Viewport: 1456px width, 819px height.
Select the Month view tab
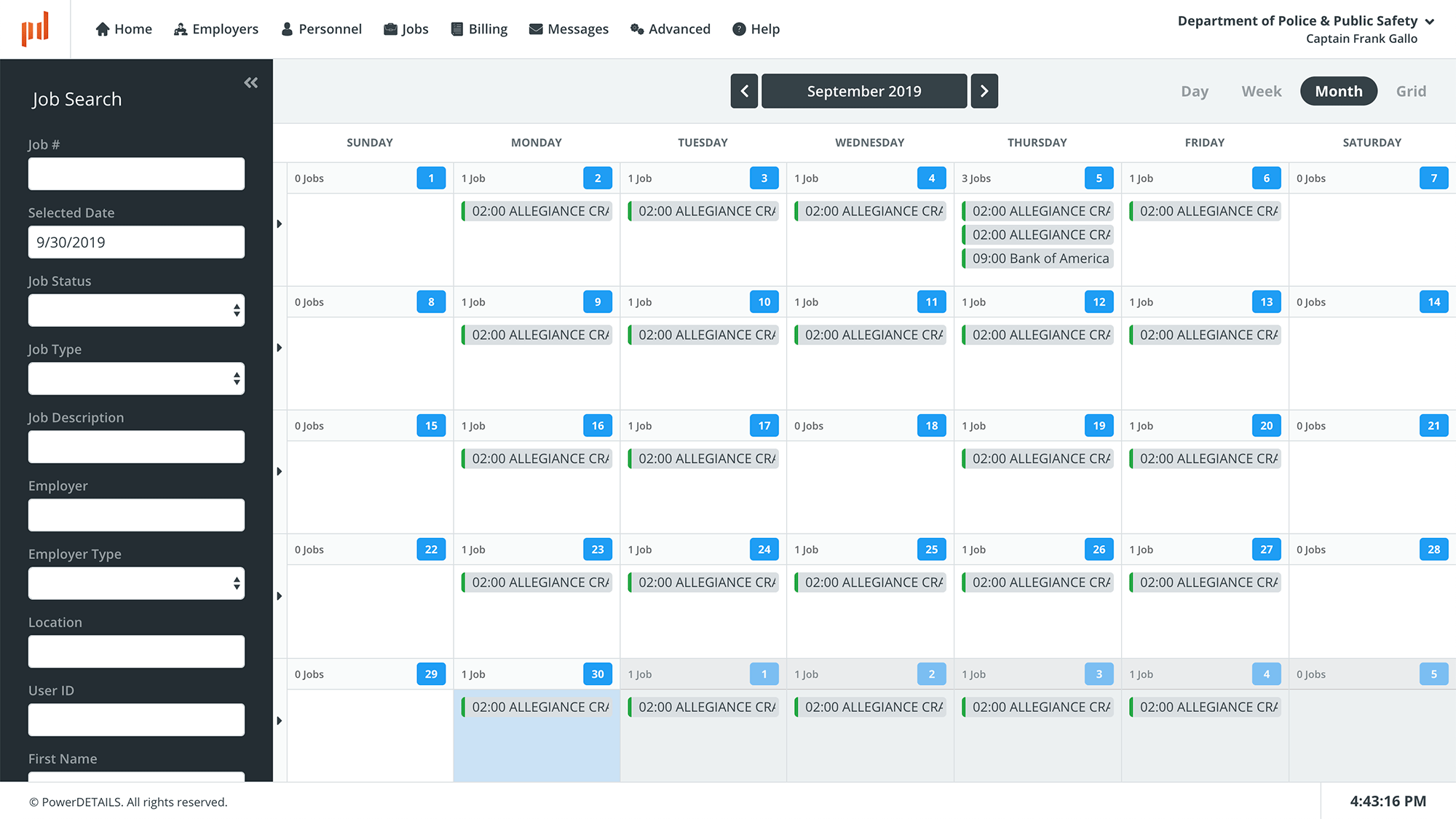(x=1339, y=91)
